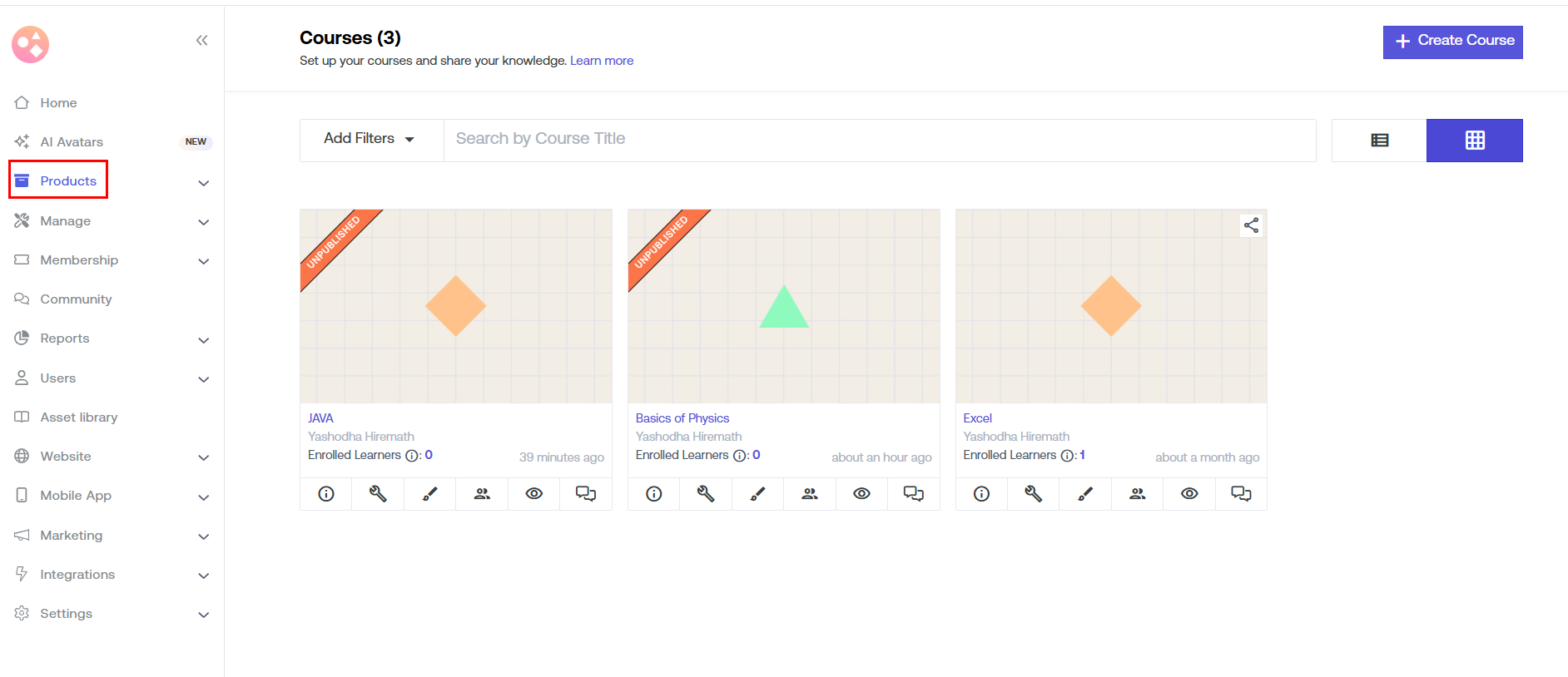
Task: Follow the Learn more link
Action: tap(602, 61)
